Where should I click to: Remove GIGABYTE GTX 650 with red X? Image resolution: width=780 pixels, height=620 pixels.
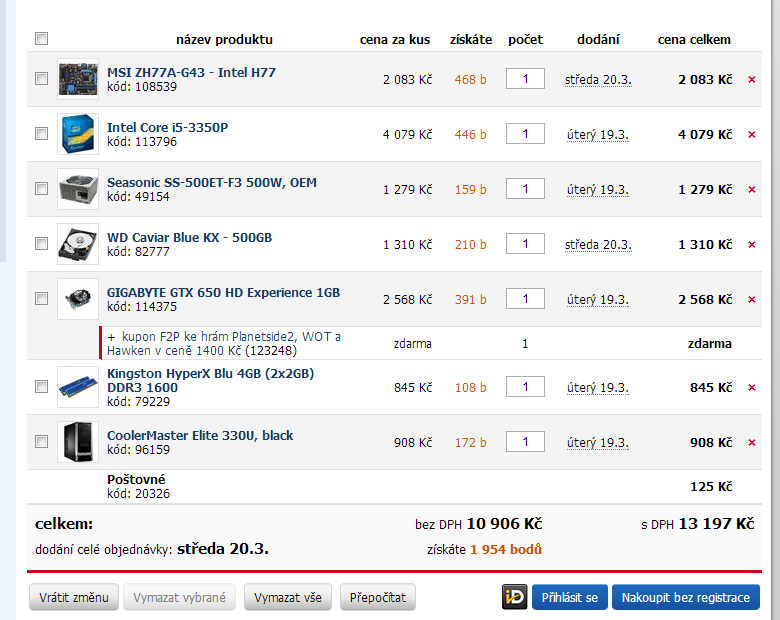752,300
